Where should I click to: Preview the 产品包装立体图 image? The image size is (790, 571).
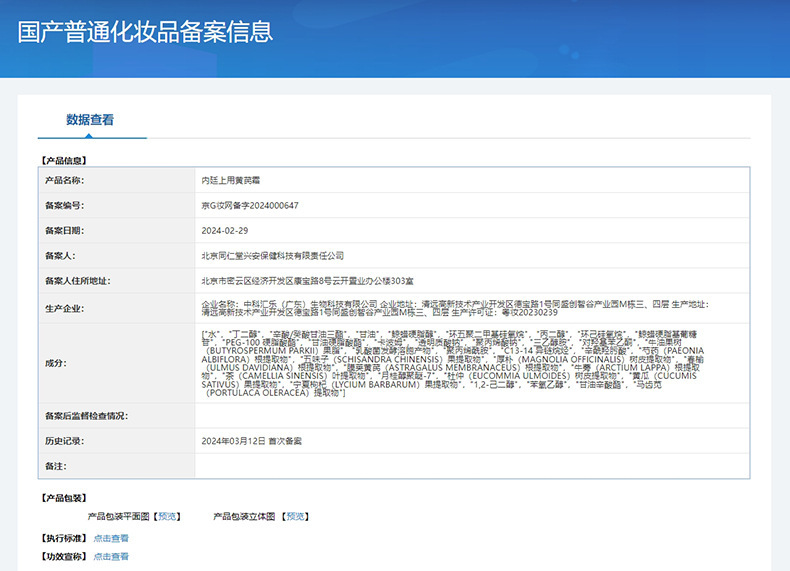(296, 517)
